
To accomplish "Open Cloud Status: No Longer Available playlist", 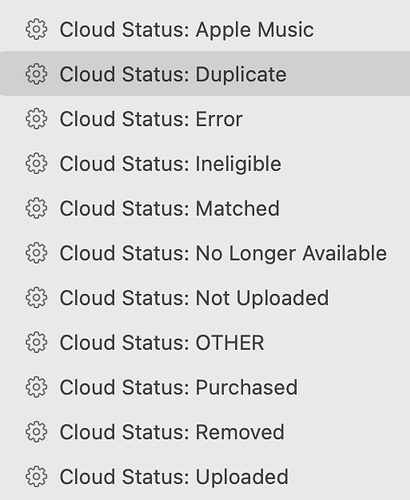I will pos(205,253).
